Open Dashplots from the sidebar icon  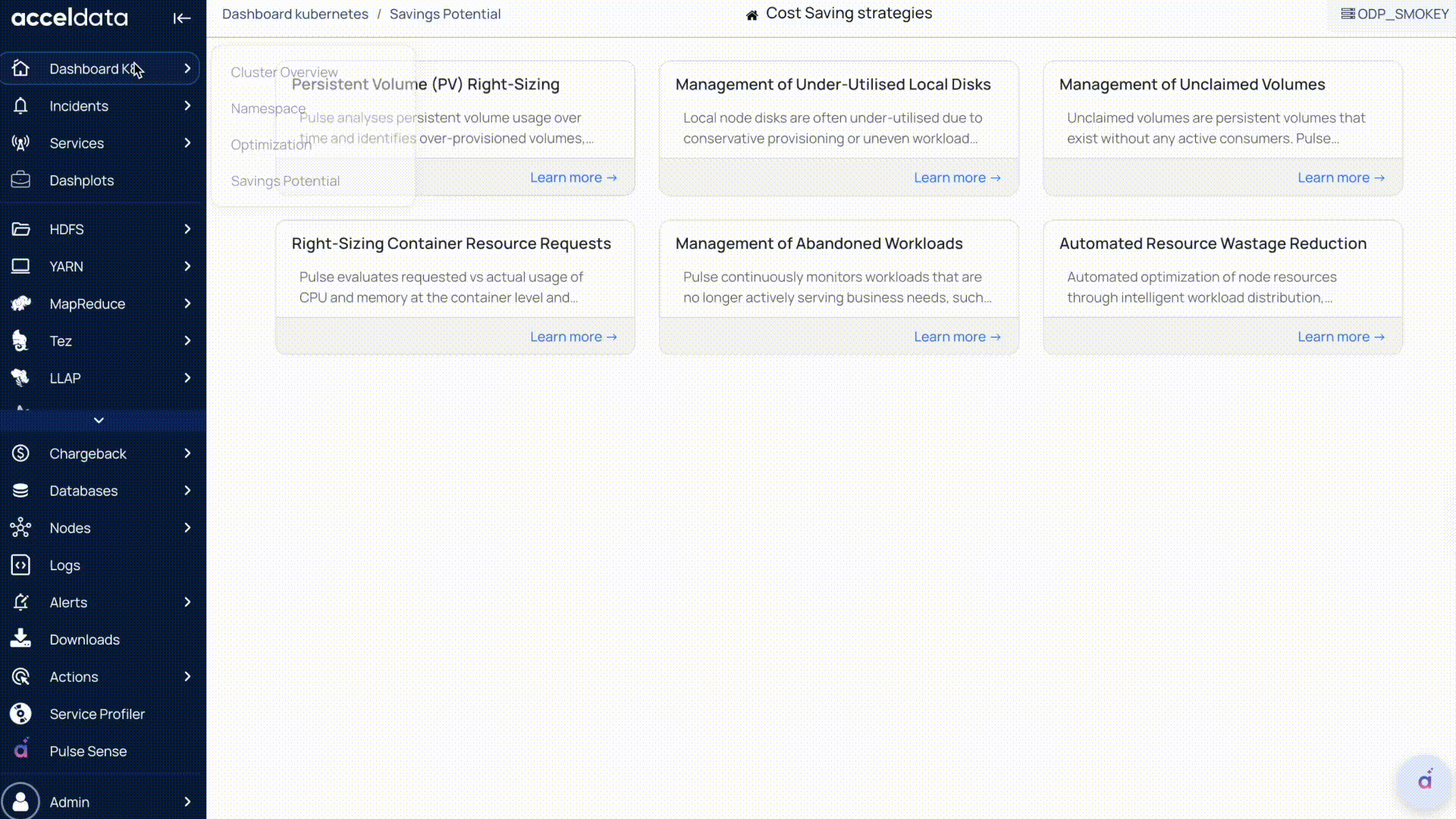click(x=20, y=180)
